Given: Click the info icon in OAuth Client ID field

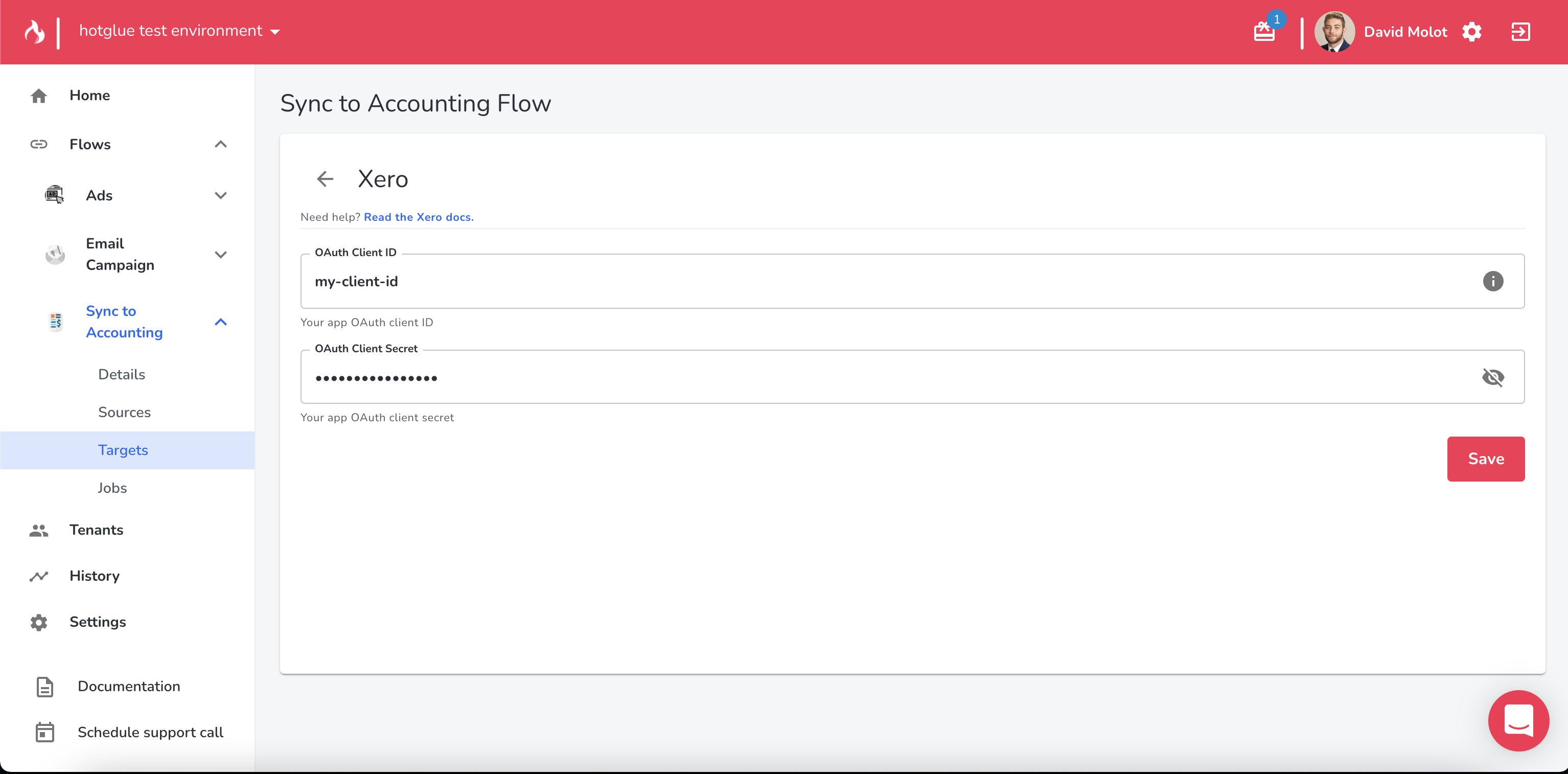Looking at the screenshot, I should point(1492,281).
